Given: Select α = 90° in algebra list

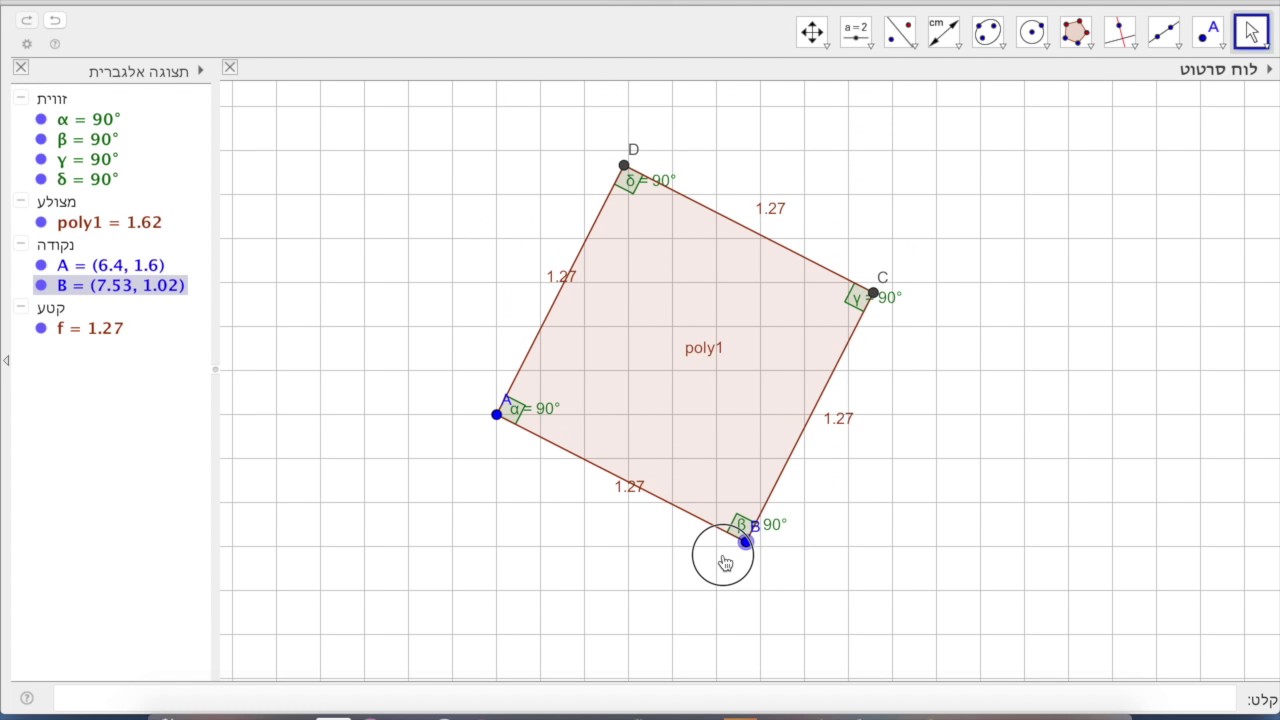Looking at the screenshot, I should point(88,119).
